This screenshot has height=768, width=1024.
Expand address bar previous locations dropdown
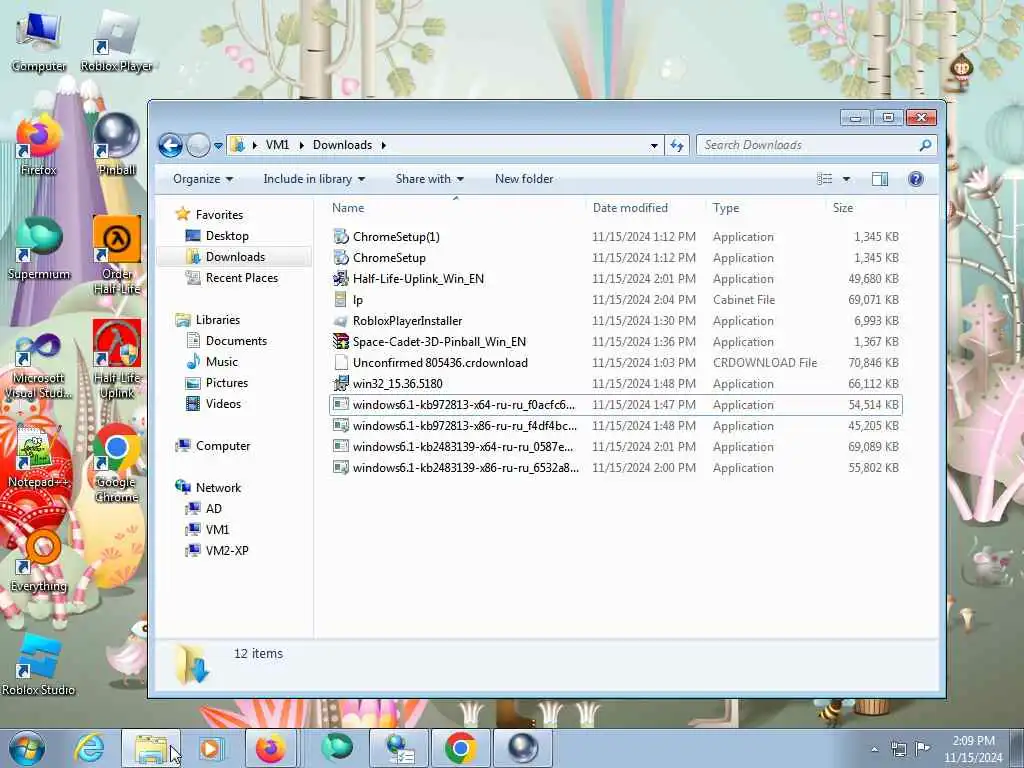coord(654,146)
